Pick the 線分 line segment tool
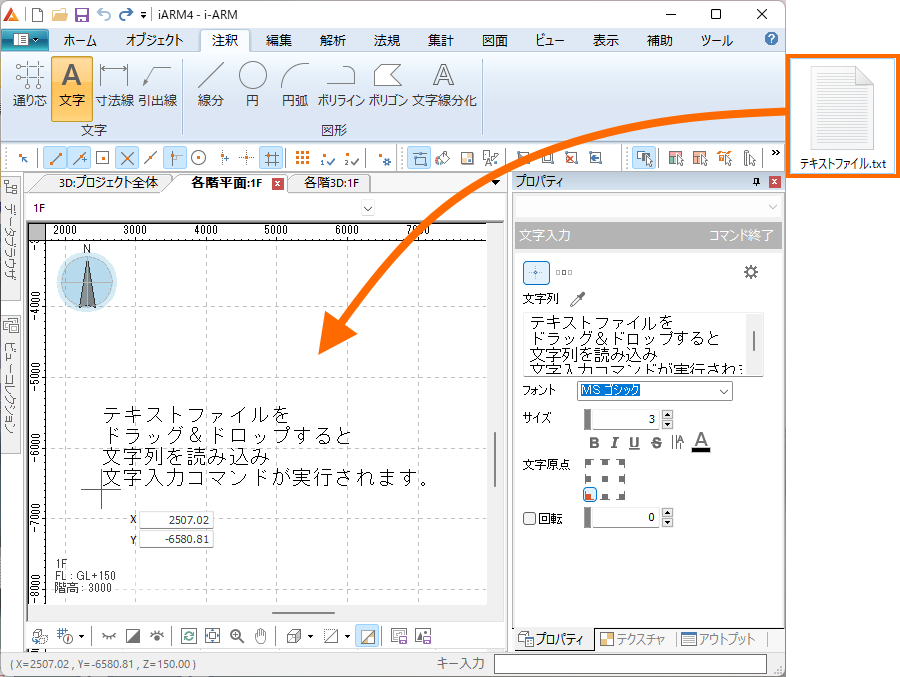The image size is (900, 677). coord(211,86)
